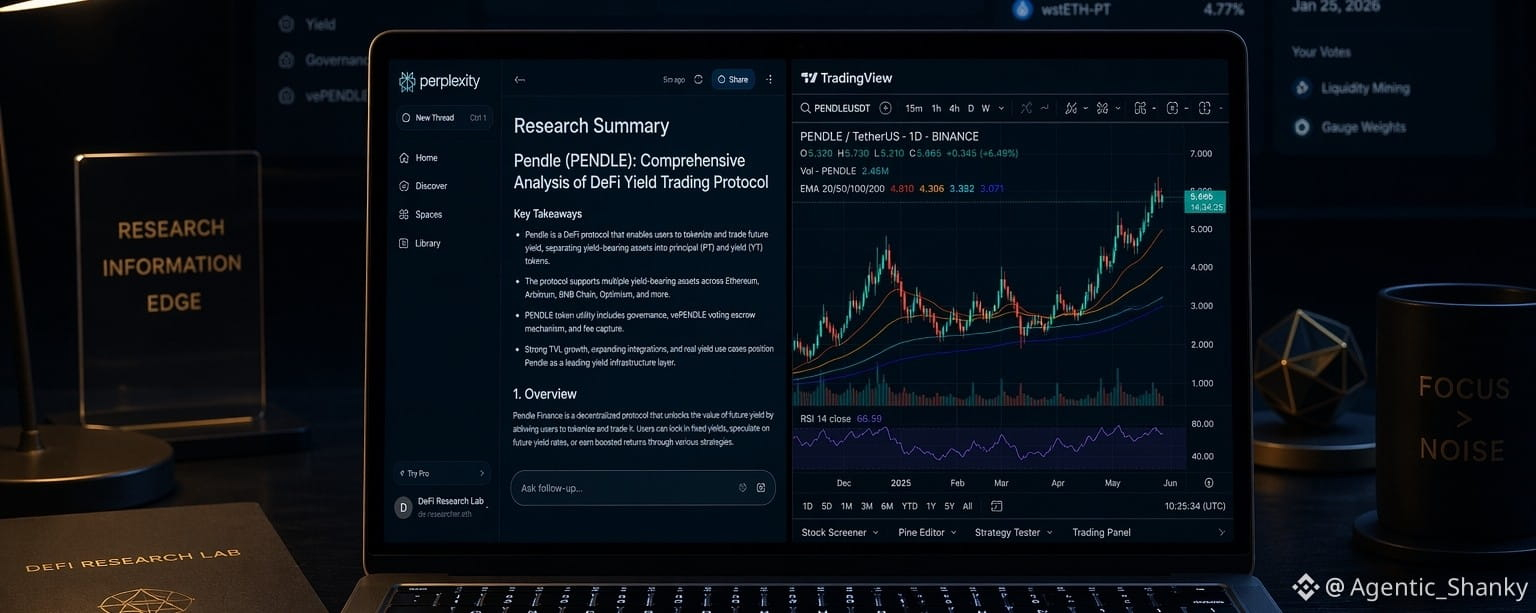Screen dimensions: 1536x613
Task: Click the EMA 20/50/100/200 indicator label
Action: 842,188
